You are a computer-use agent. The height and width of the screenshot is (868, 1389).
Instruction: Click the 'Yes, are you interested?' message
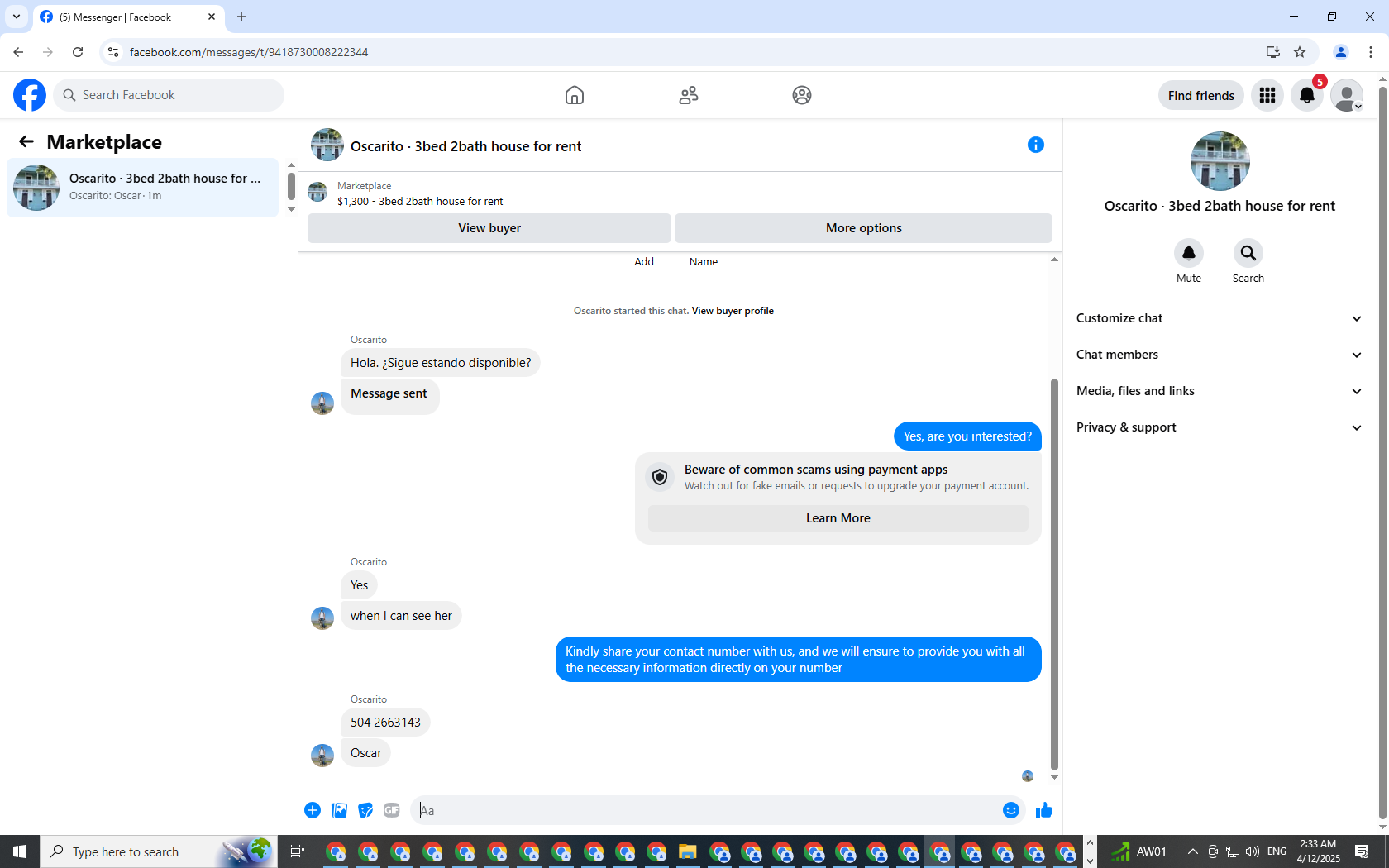pyautogui.click(x=967, y=436)
